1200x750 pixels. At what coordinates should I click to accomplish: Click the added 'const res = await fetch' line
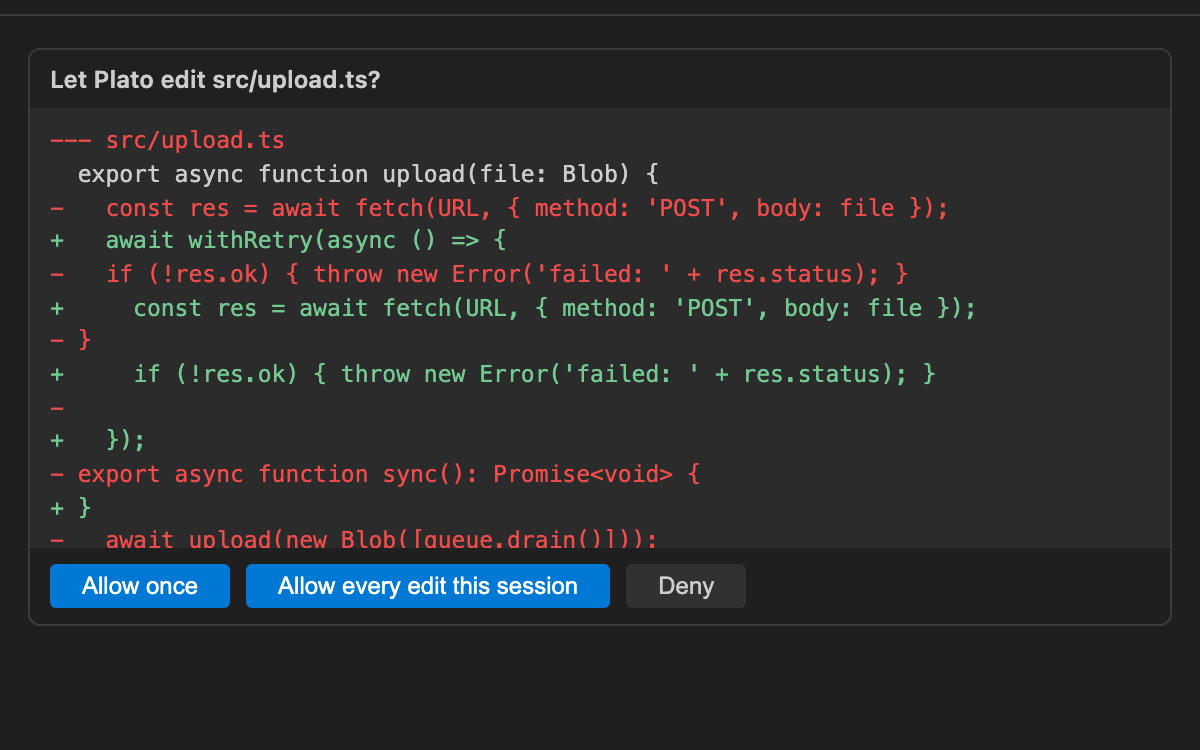tap(513, 308)
